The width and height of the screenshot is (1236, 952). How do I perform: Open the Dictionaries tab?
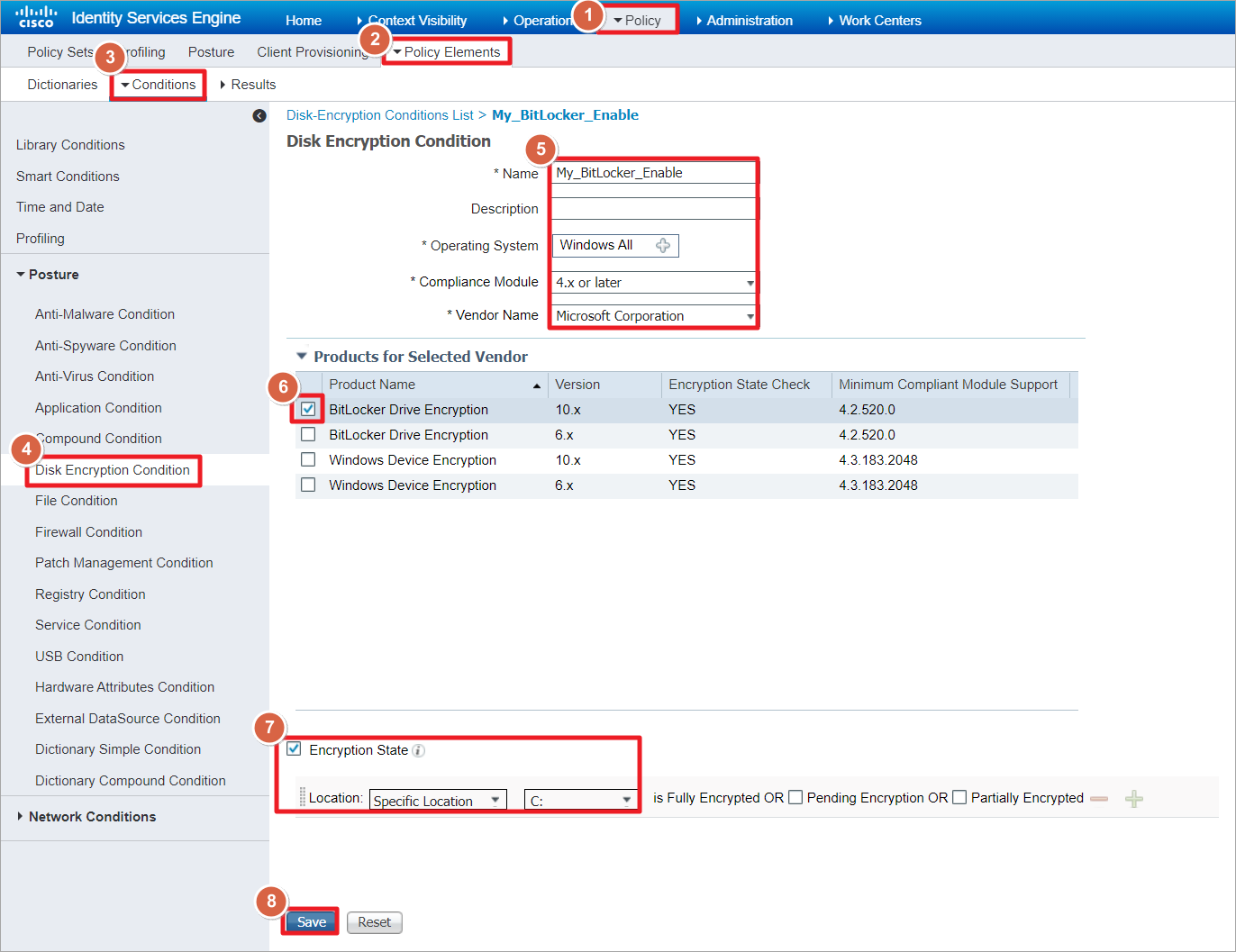(62, 85)
